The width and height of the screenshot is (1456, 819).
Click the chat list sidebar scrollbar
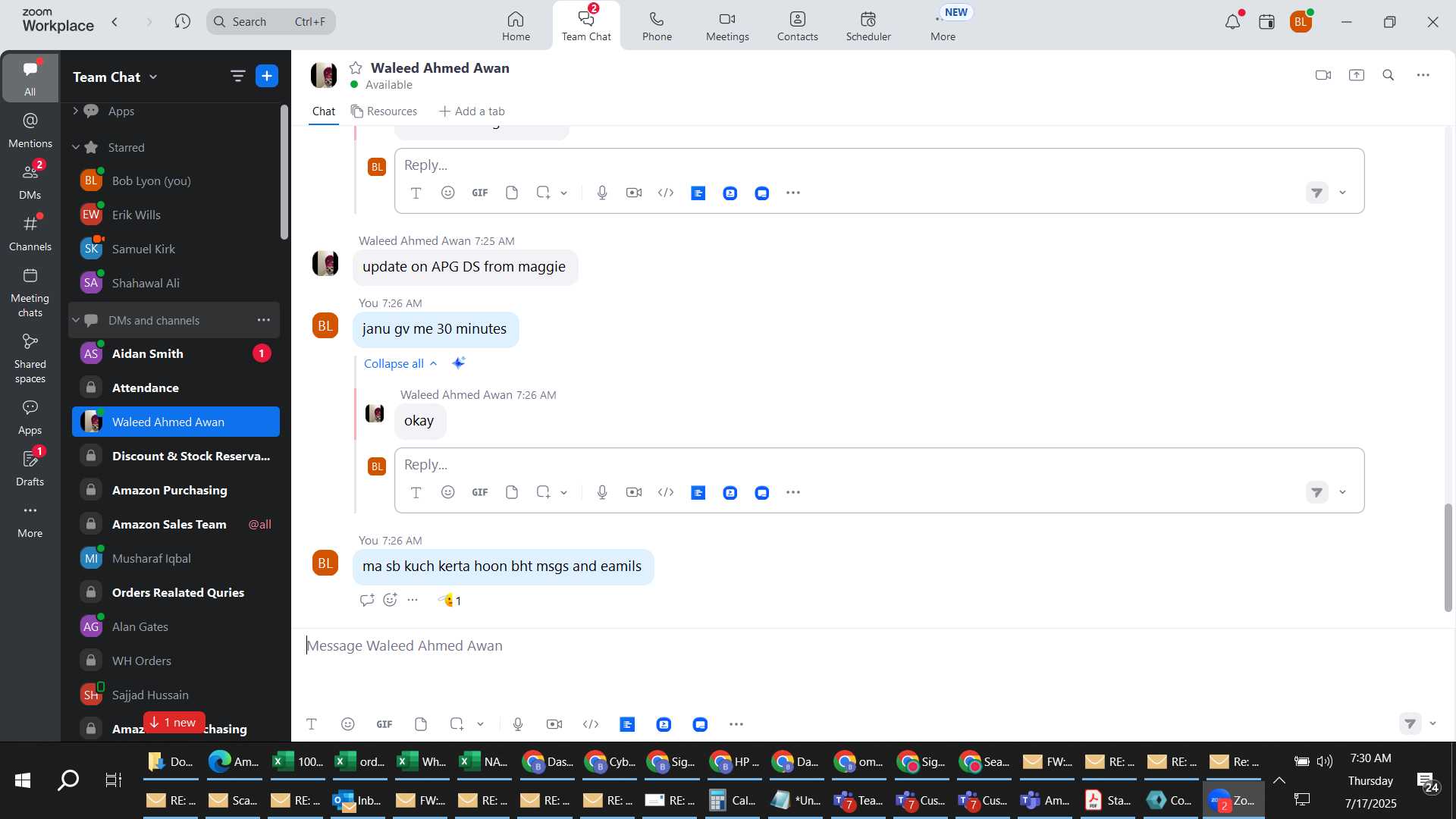284,173
